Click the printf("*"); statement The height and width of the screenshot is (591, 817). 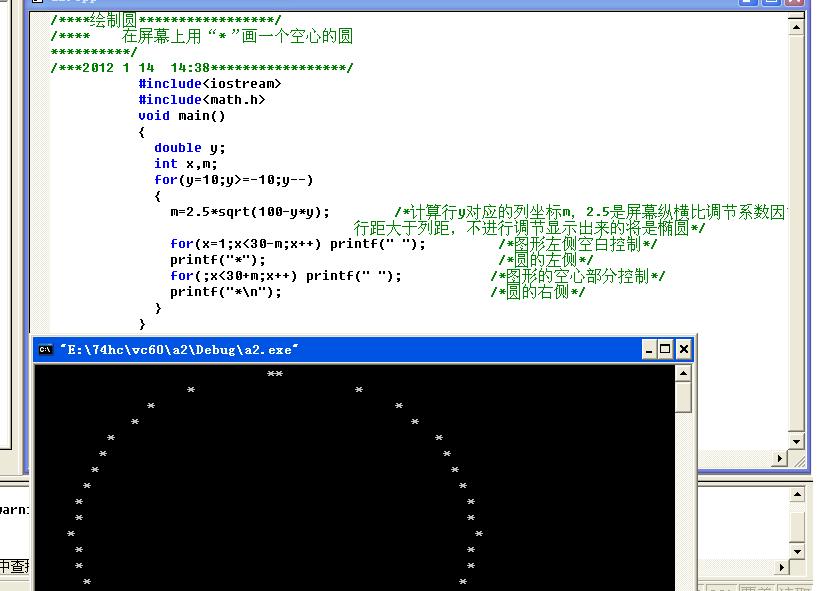tap(218, 260)
